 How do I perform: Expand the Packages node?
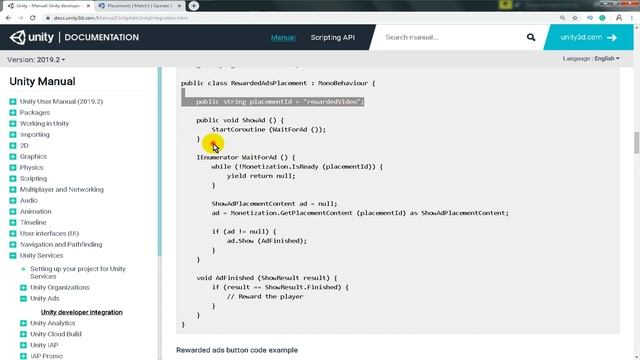[x=13, y=113]
